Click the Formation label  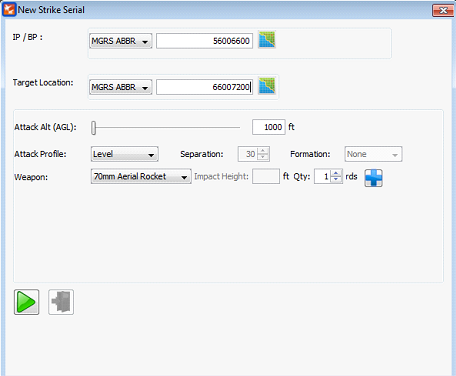tap(310, 154)
